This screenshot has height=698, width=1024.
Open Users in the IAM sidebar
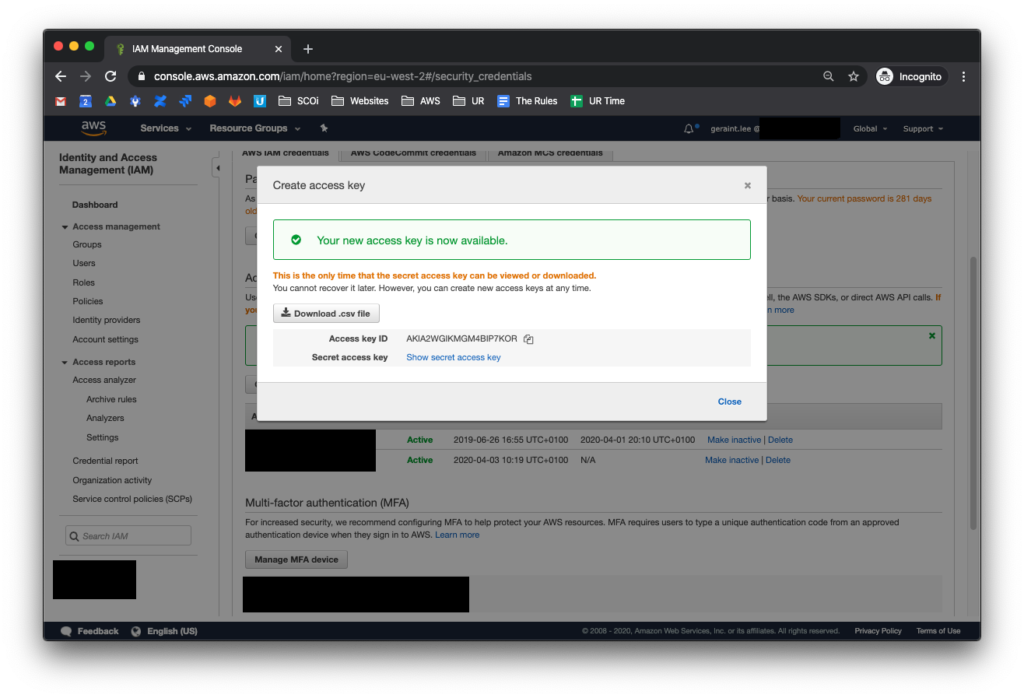84,263
